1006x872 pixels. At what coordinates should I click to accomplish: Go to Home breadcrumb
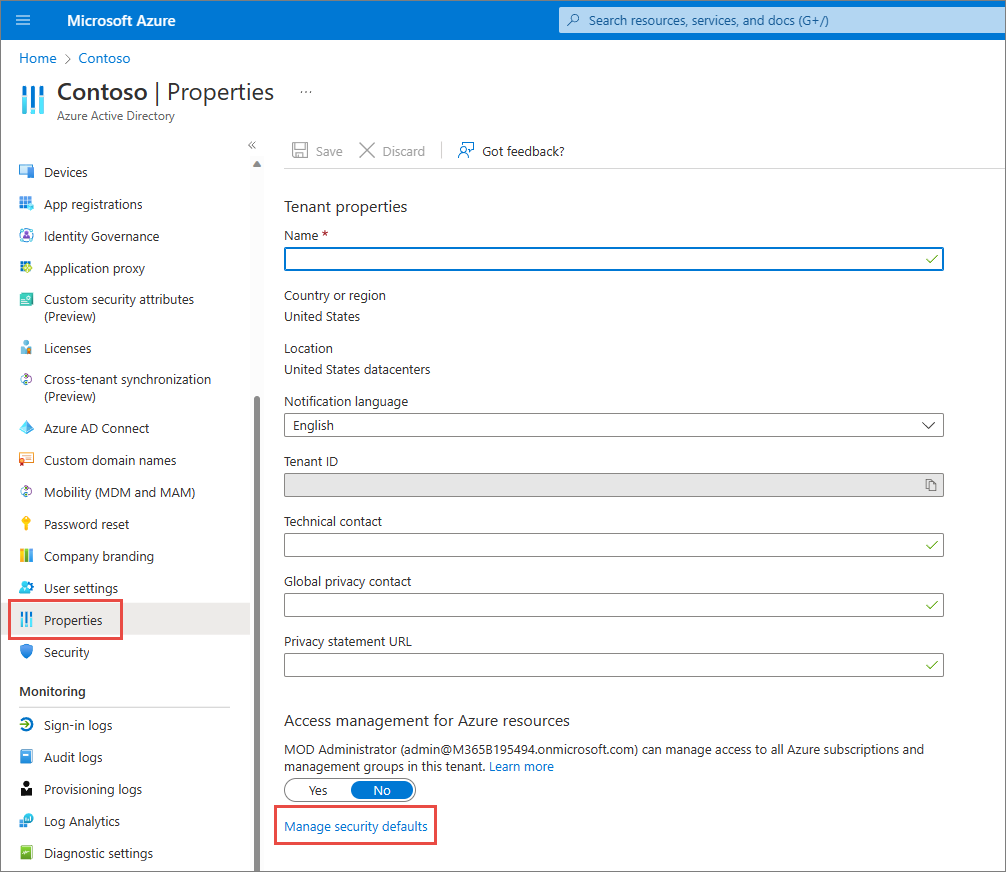[x=38, y=58]
